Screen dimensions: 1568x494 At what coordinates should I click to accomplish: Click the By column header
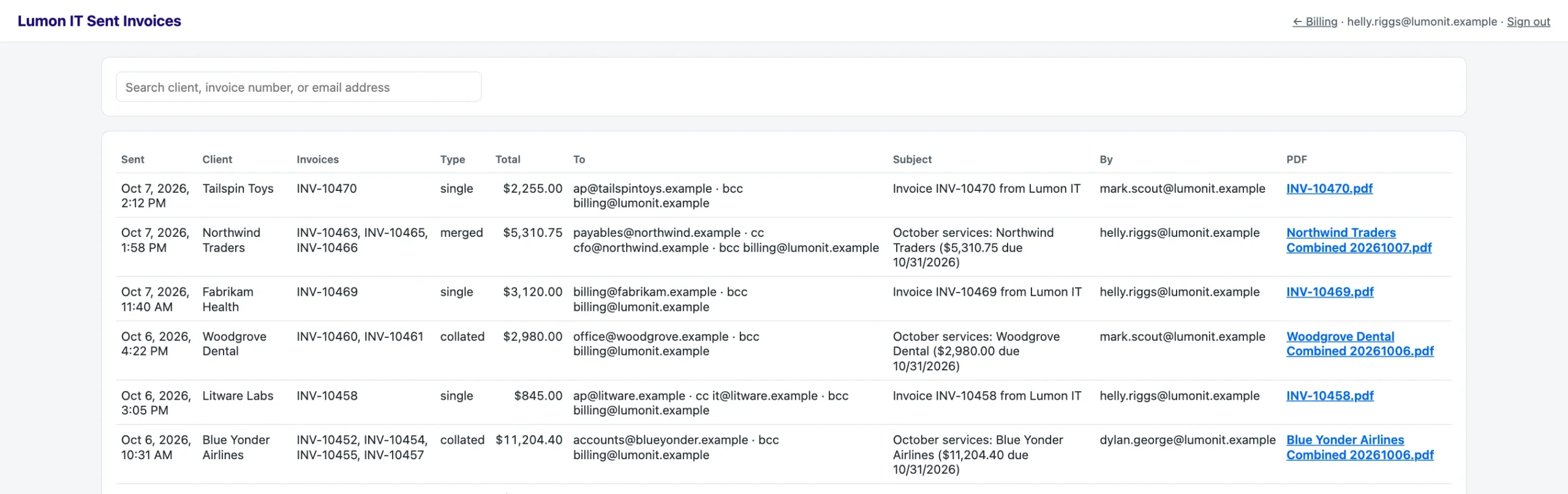tap(1106, 159)
